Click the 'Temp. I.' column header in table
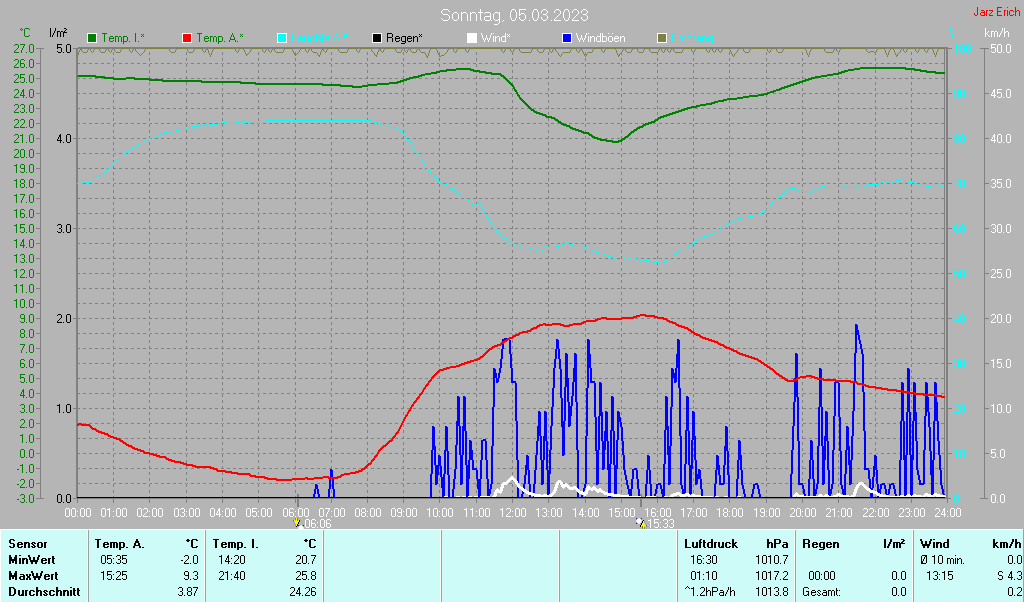Image resolution: width=1024 pixels, height=602 pixels. pyautogui.click(x=236, y=544)
